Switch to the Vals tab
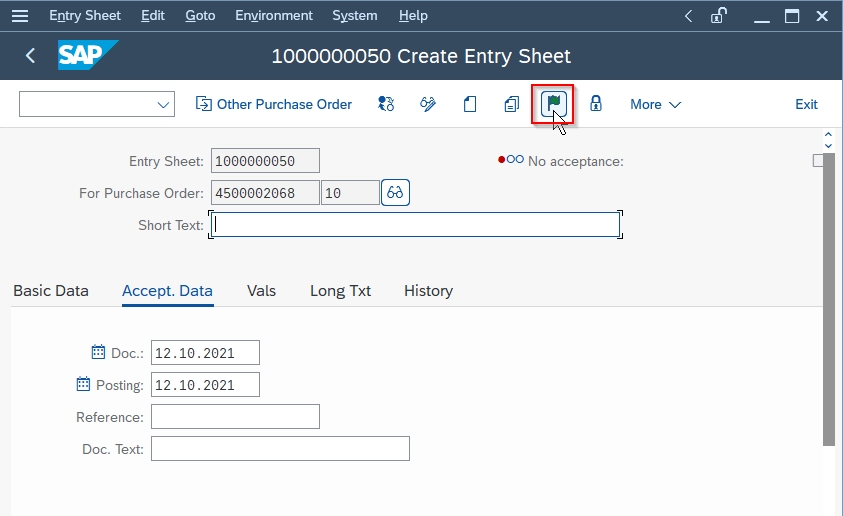The image size is (843, 516). coord(261,291)
